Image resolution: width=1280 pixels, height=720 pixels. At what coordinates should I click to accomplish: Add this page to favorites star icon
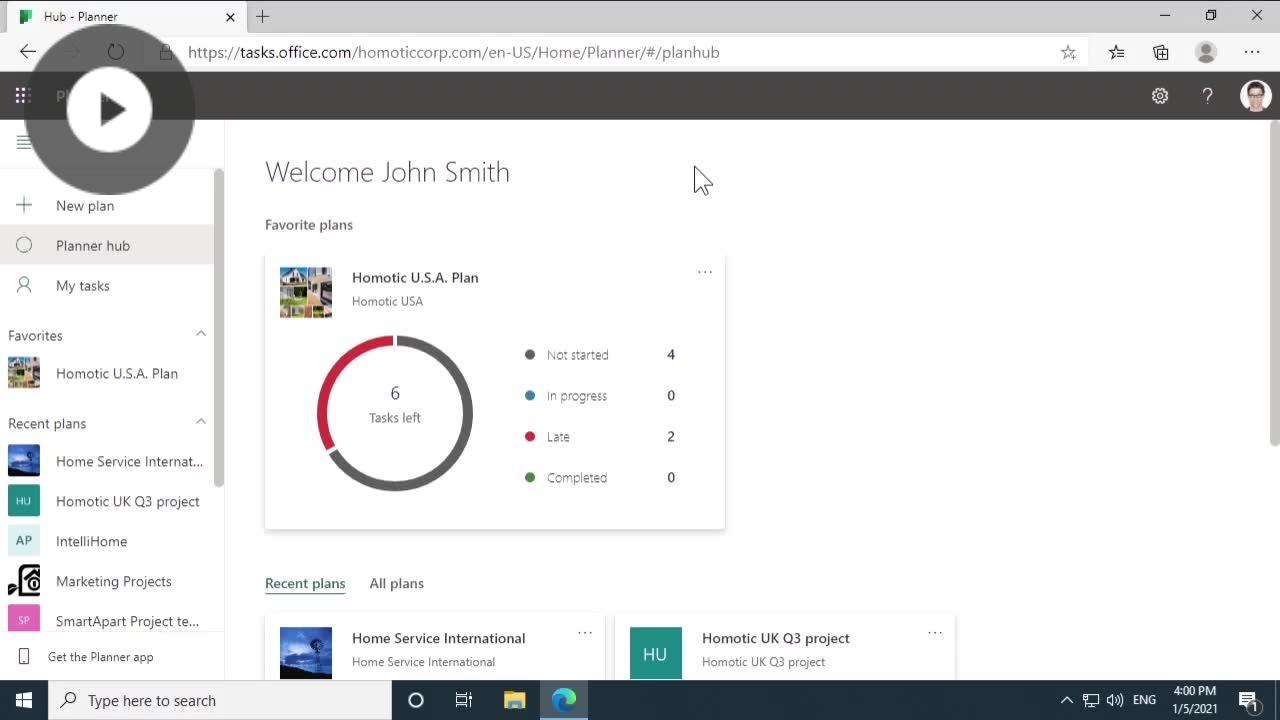coord(1068,52)
